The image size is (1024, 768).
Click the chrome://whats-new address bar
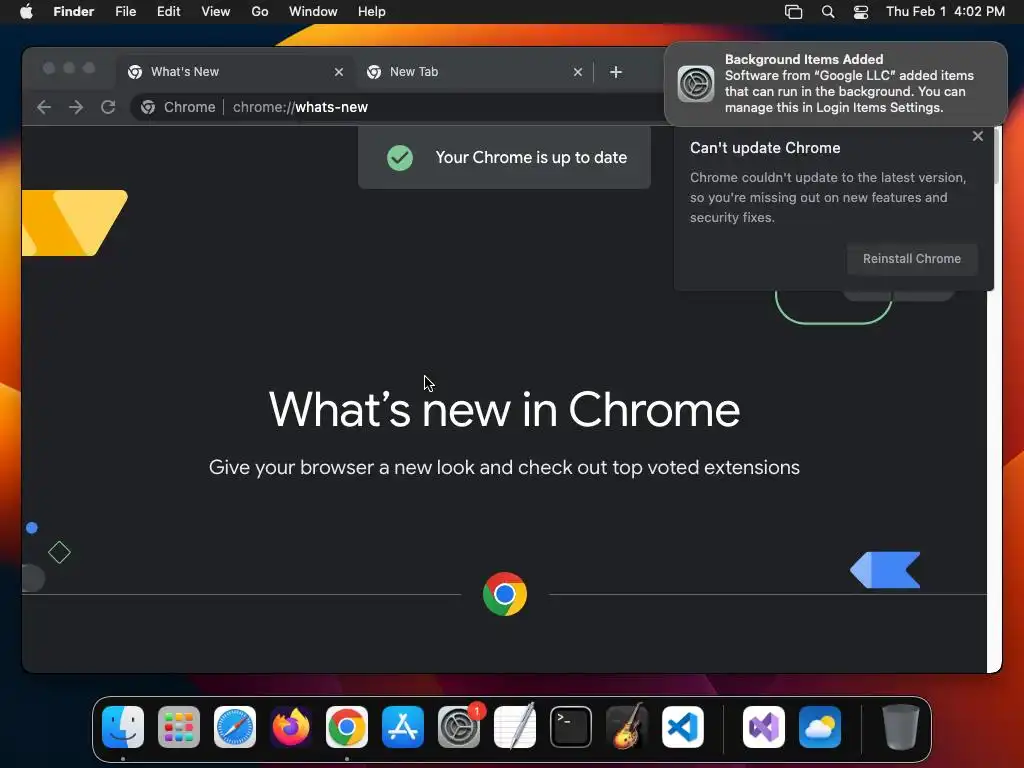click(x=398, y=107)
